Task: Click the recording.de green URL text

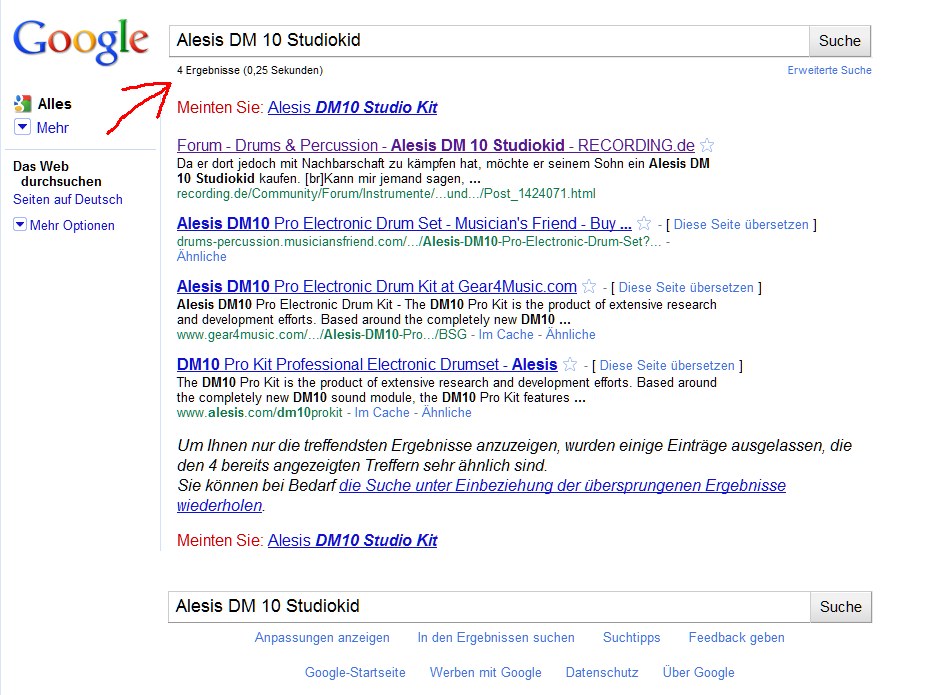Action: [386, 193]
